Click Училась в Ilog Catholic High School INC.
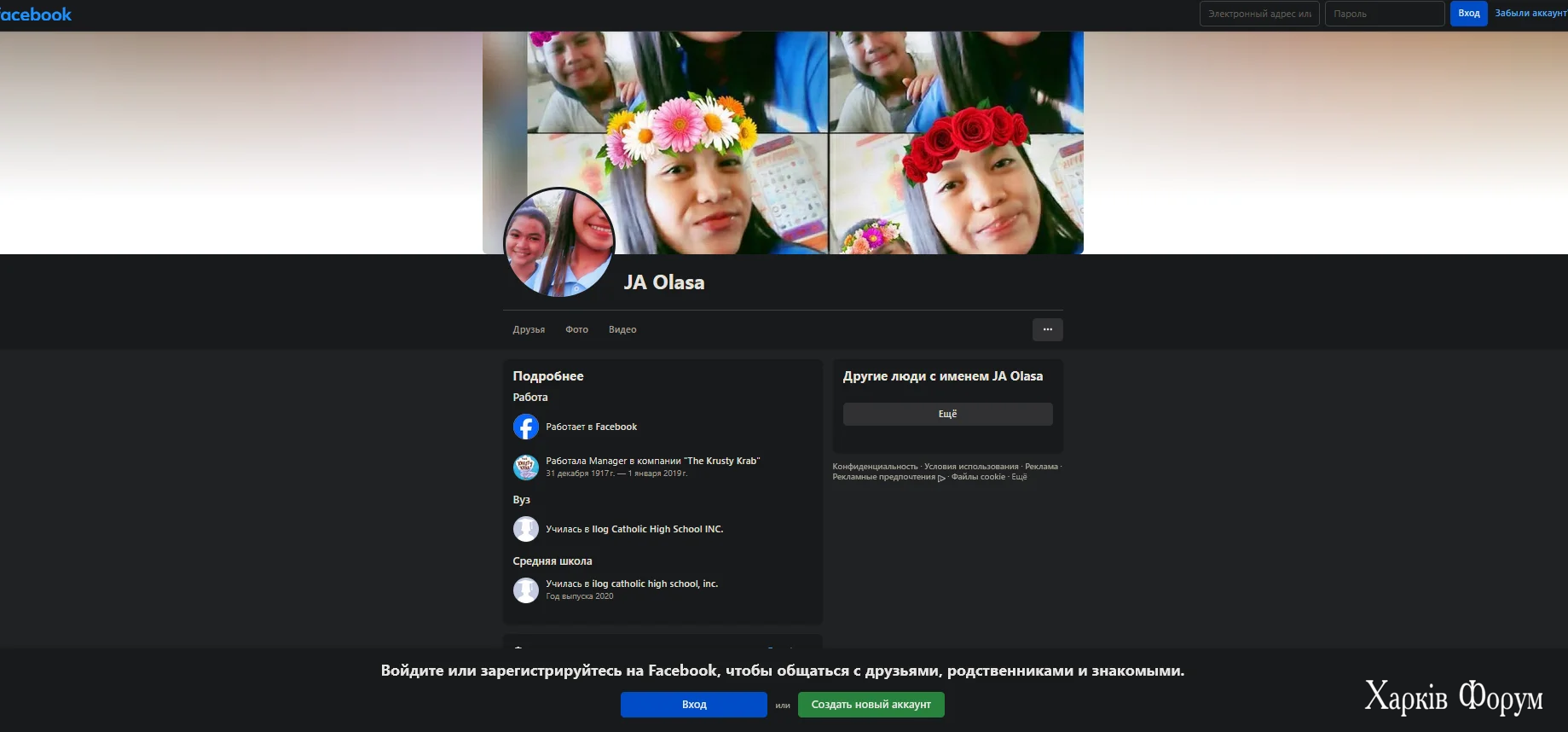The image size is (1568, 732). (634, 529)
